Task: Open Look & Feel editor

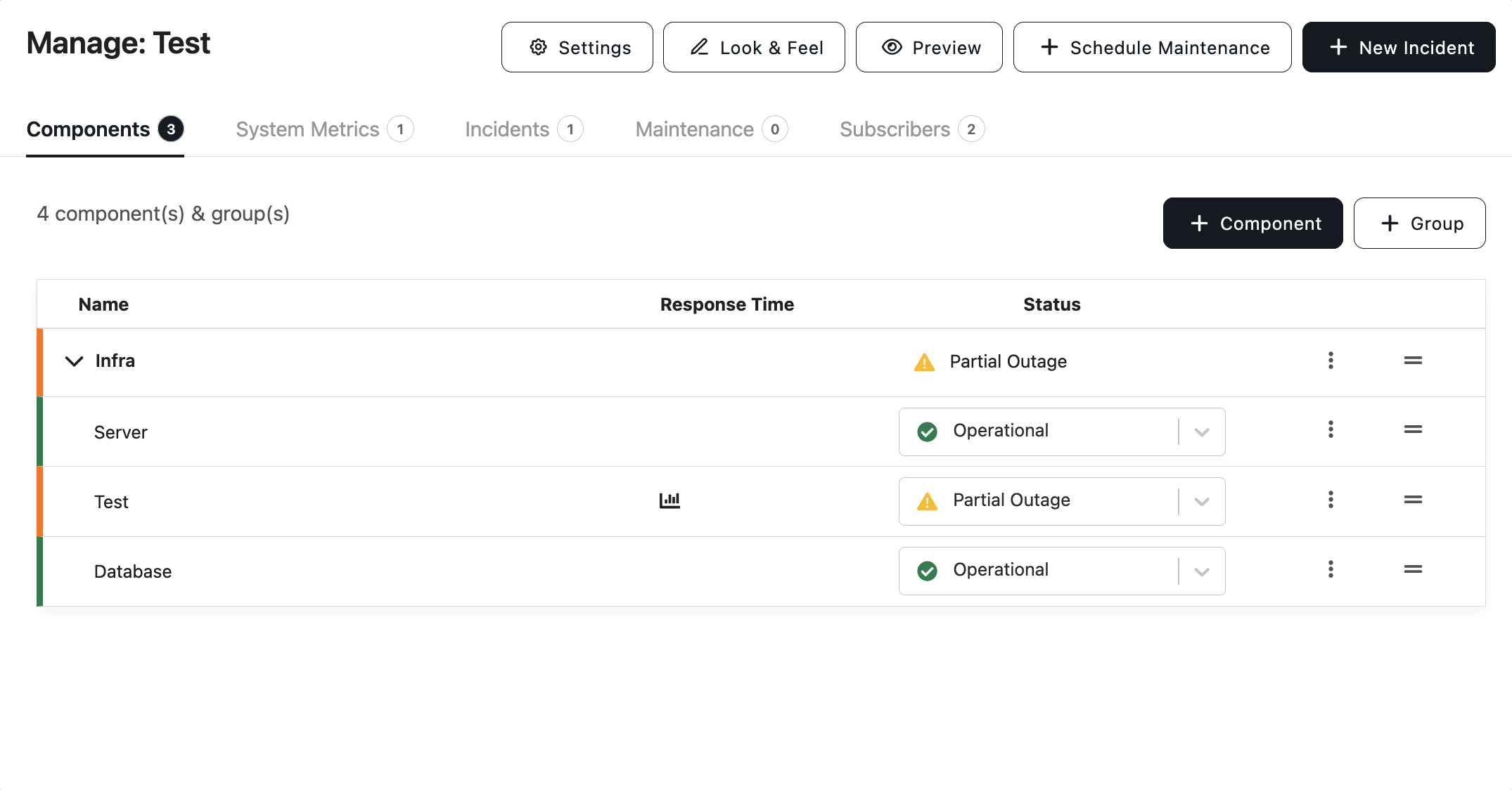Action: click(x=754, y=47)
